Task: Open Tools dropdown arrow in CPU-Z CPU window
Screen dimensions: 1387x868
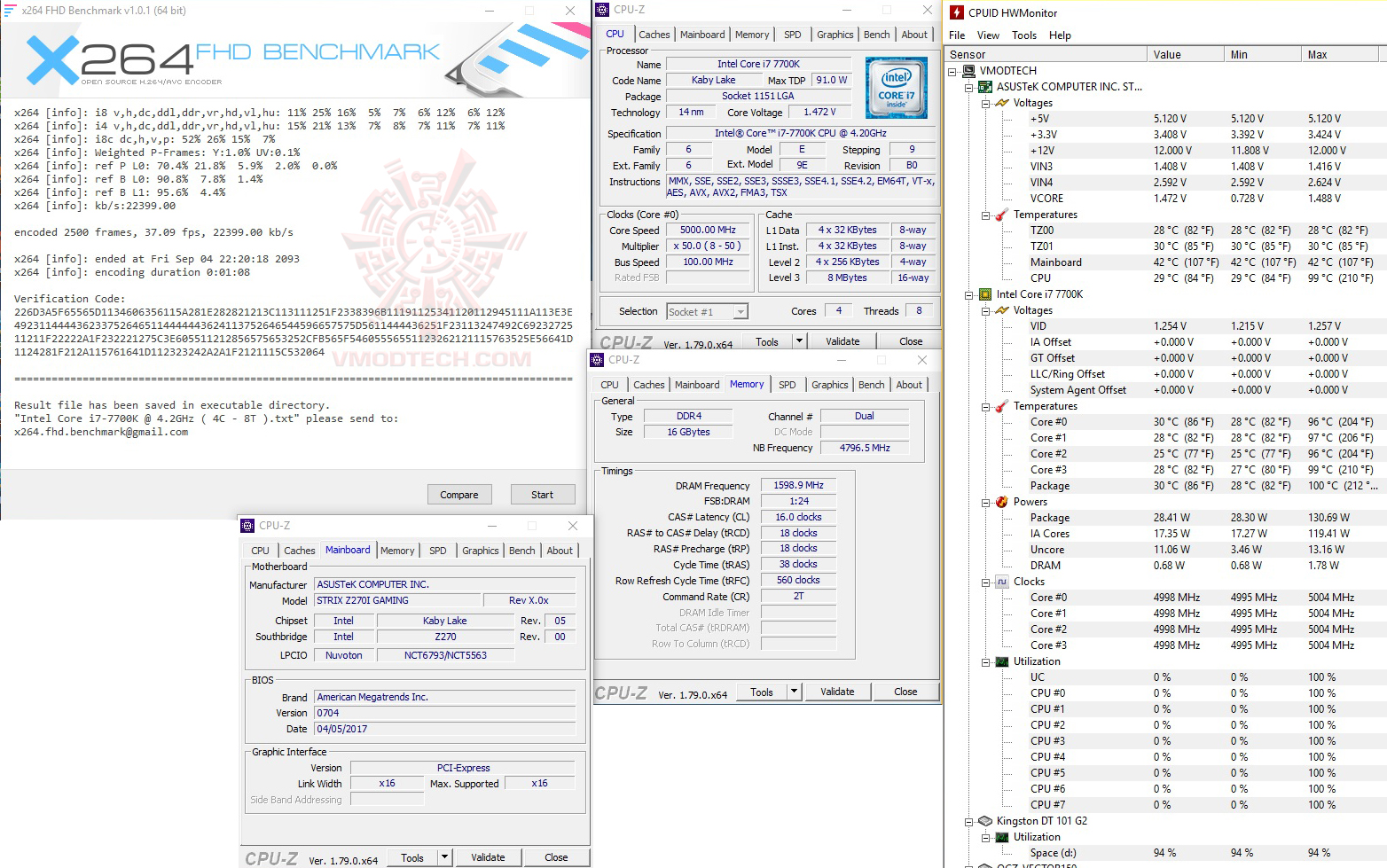Action: click(x=799, y=341)
